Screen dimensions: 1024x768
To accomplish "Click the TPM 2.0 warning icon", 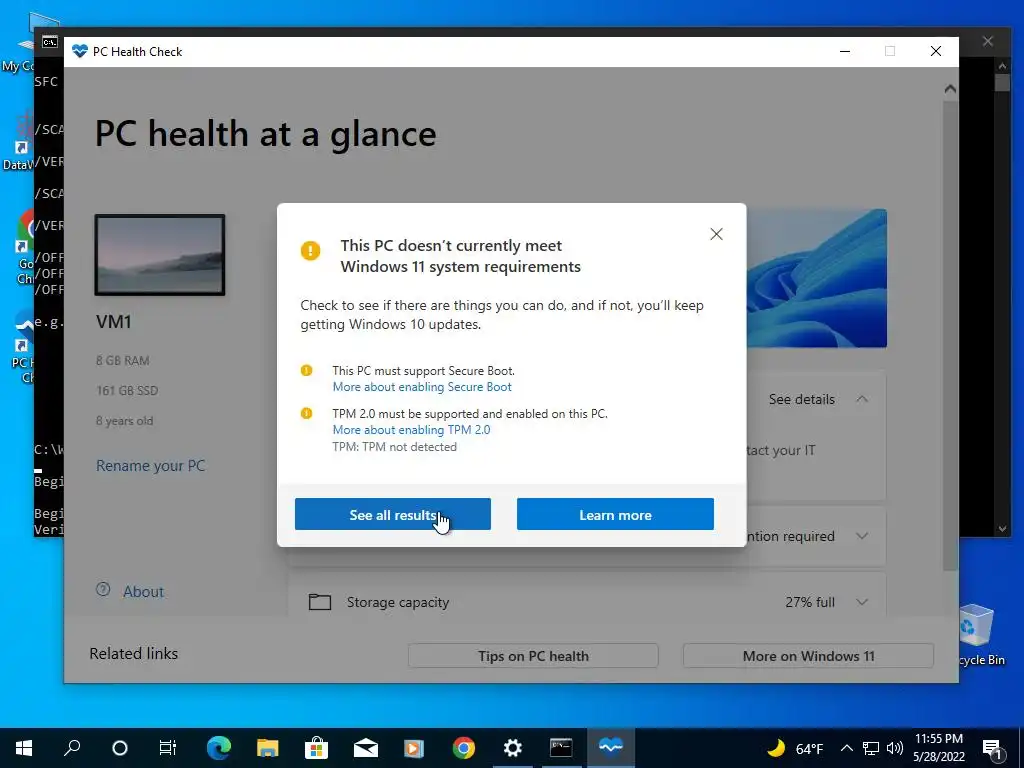I will (306, 413).
